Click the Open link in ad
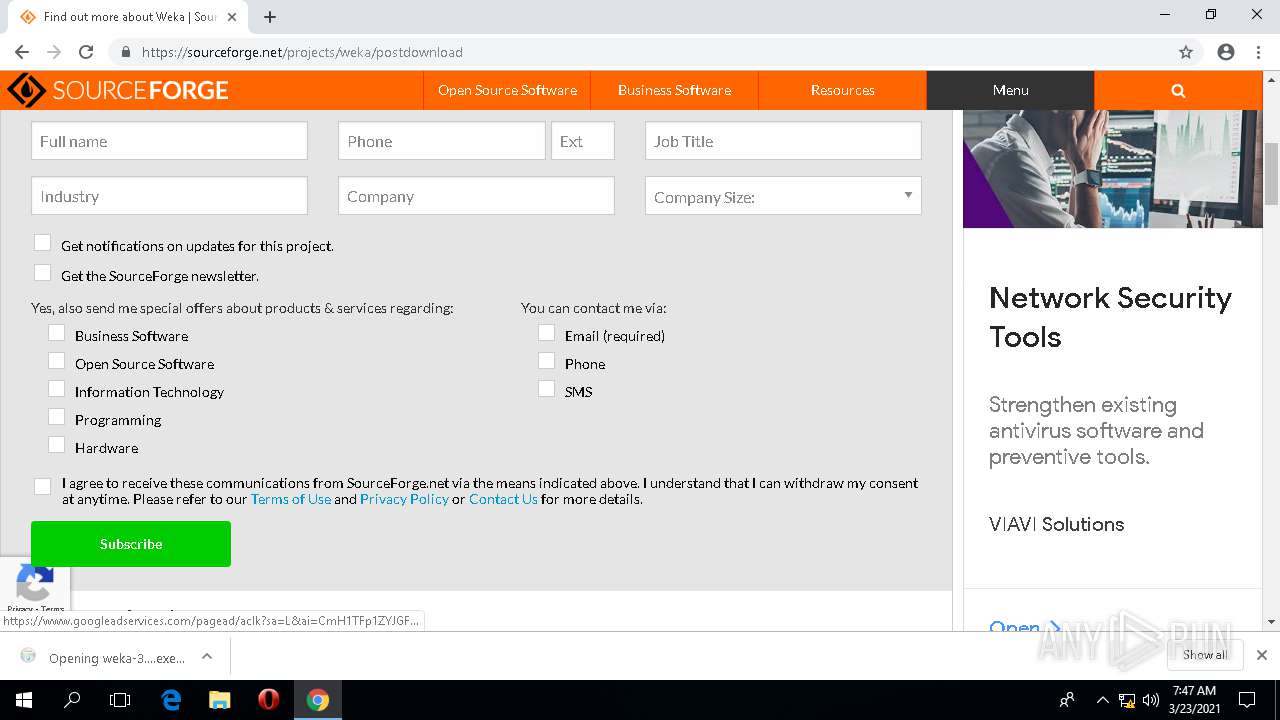The height and width of the screenshot is (720, 1280). [x=1024, y=626]
